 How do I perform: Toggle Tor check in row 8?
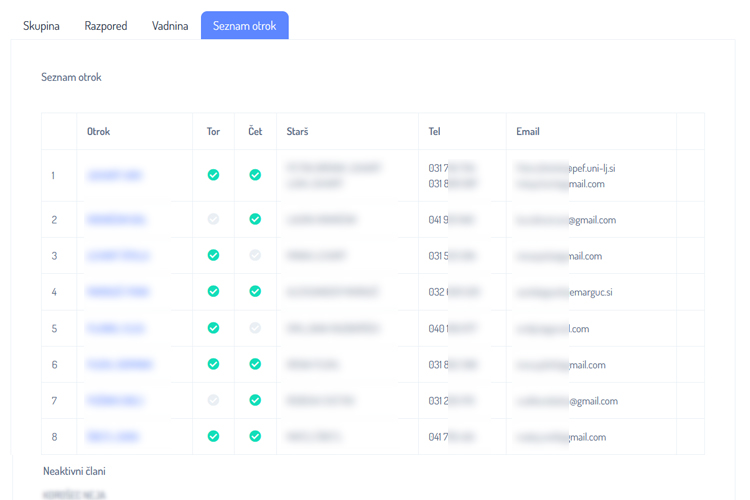click(x=213, y=436)
